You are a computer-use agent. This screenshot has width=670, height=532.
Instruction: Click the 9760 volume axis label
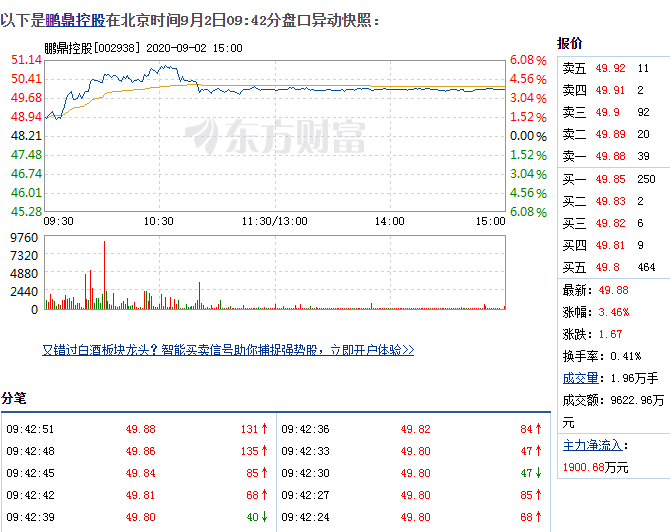click(x=24, y=238)
